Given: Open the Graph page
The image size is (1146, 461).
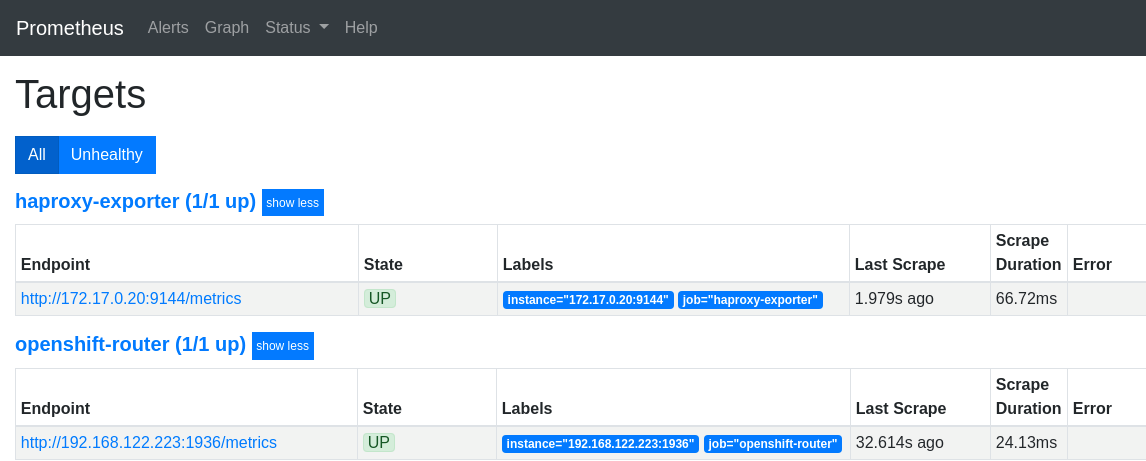Looking at the screenshot, I should pos(227,28).
